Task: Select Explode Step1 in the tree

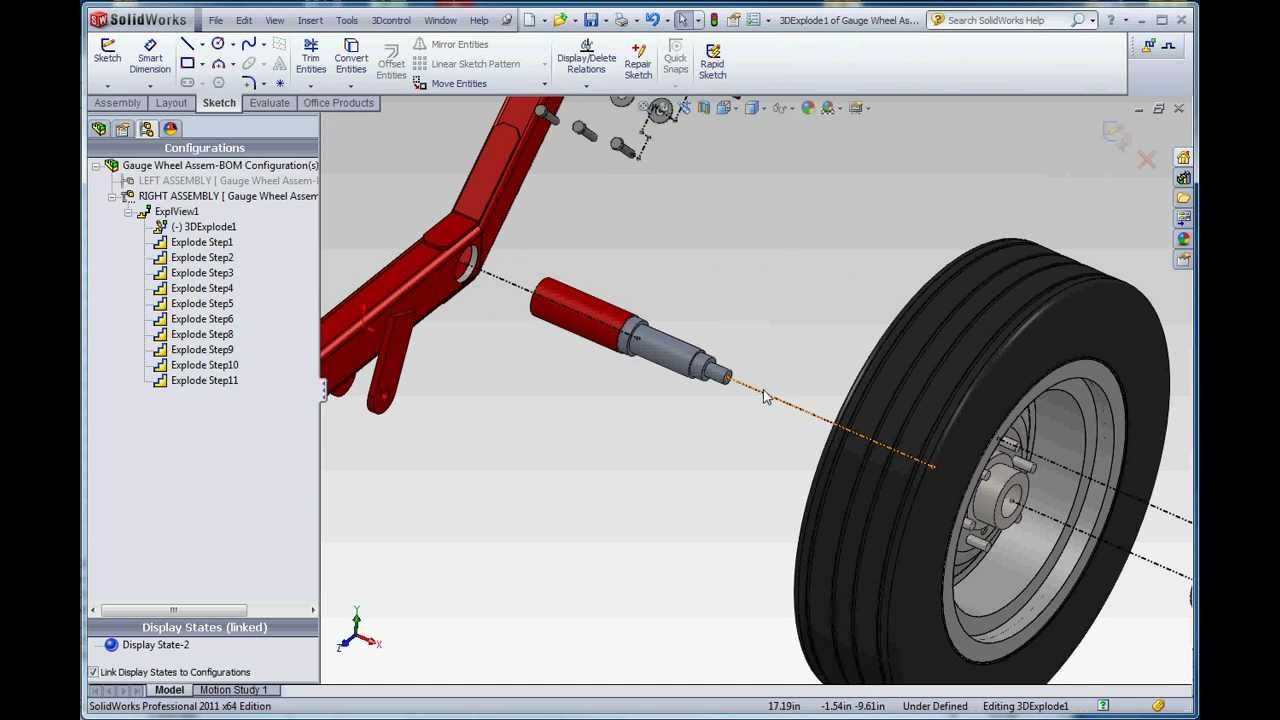Action: point(201,242)
